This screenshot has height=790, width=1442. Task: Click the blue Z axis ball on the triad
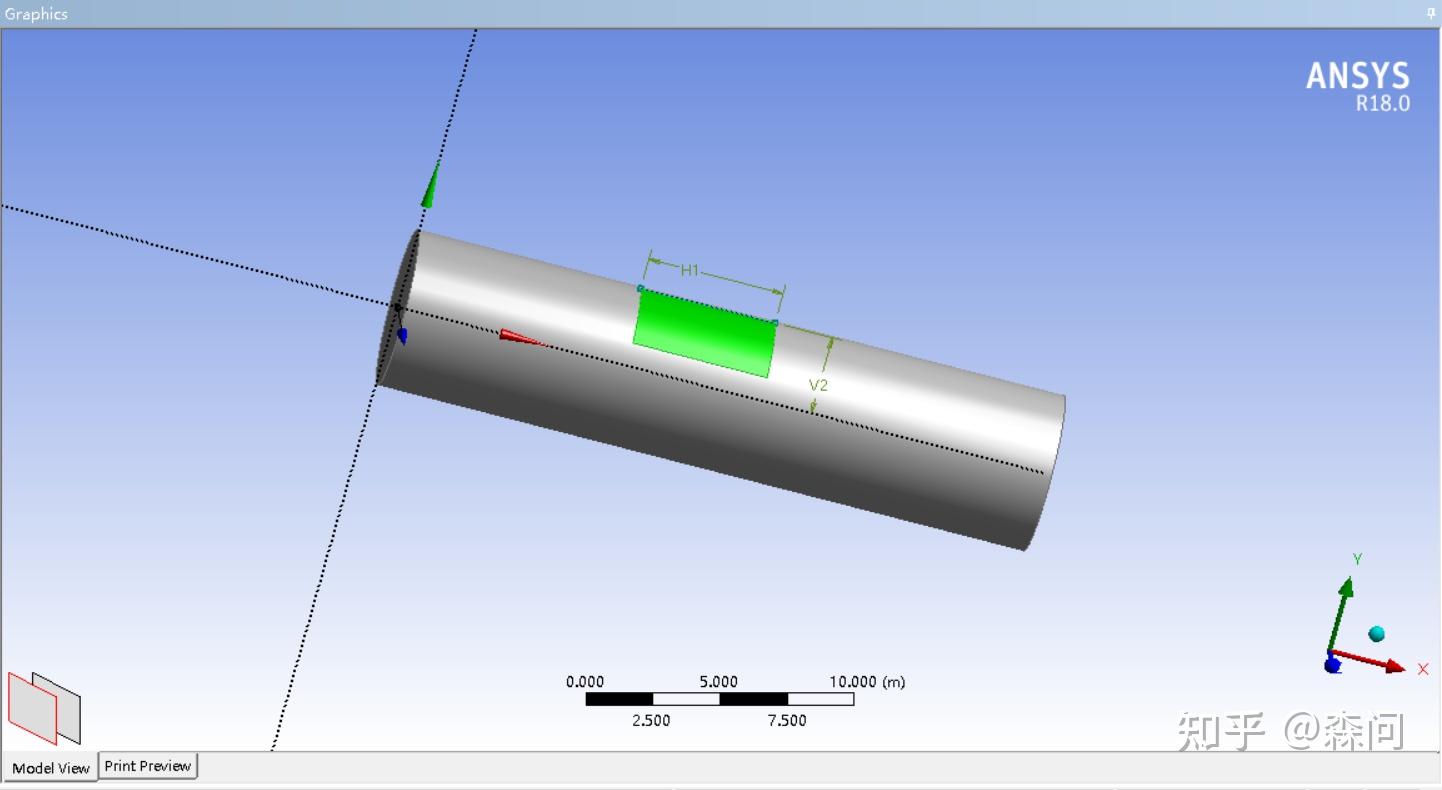pos(1334,665)
